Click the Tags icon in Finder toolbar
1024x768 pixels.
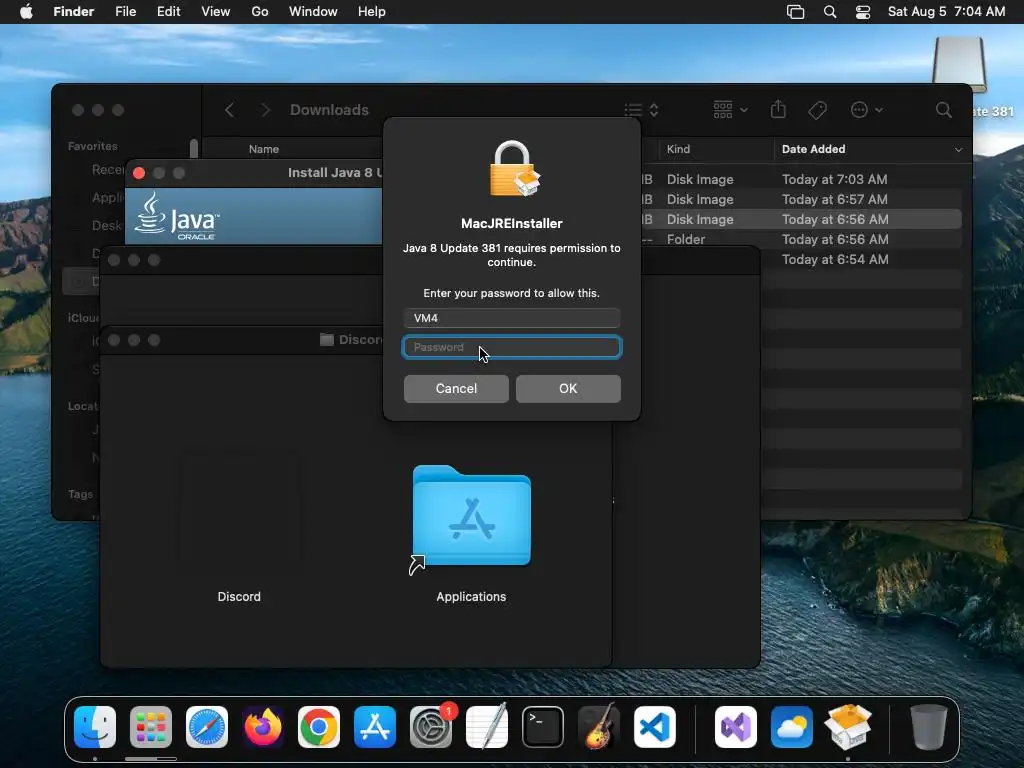point(817,110)
